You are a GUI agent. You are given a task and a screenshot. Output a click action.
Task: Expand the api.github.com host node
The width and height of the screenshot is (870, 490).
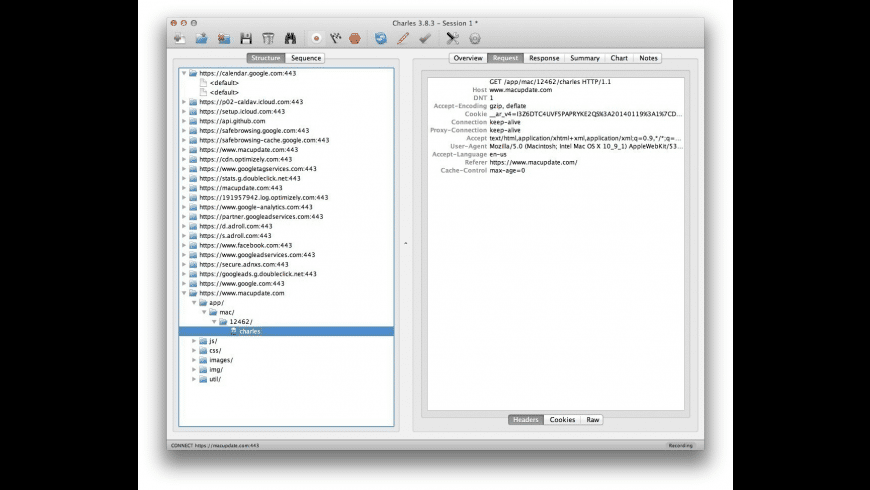[184, 121]
